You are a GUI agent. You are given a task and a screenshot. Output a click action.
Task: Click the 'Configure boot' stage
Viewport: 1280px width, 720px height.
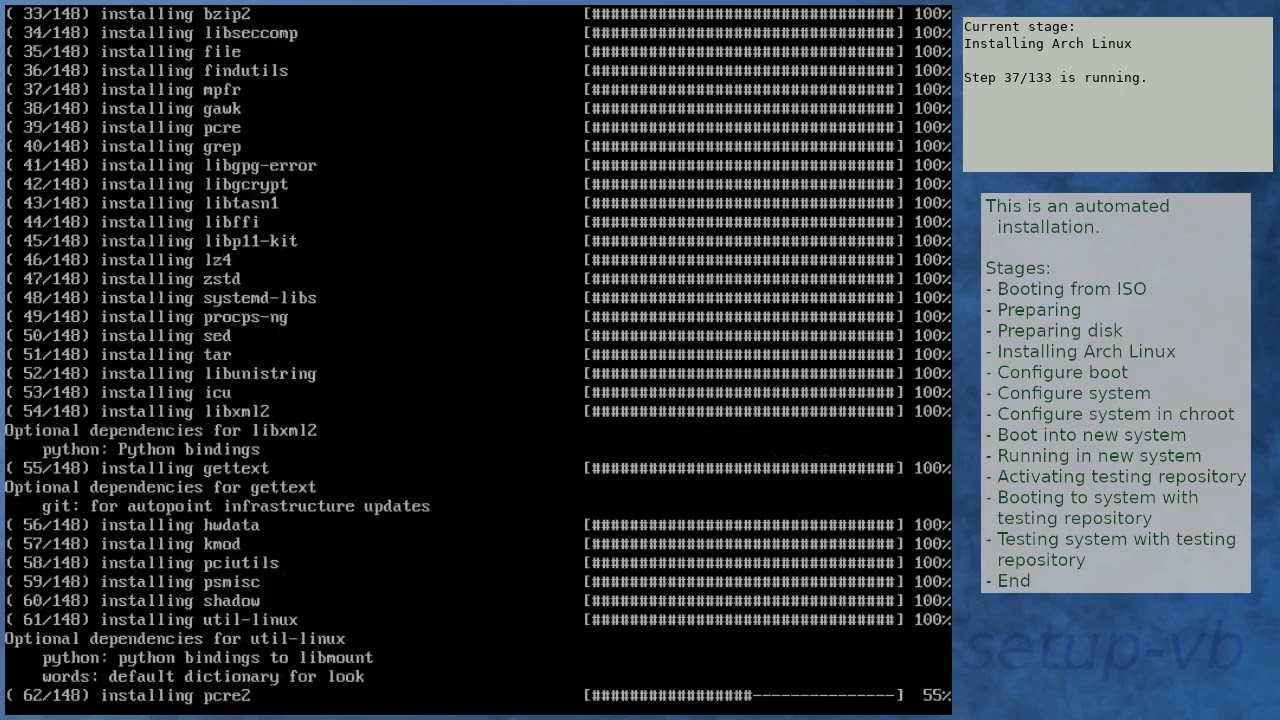pos(1062,373)
